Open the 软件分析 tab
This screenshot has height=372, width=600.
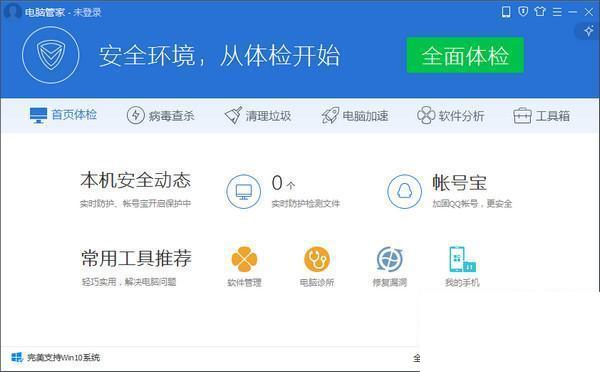click(x=451, y=116)
